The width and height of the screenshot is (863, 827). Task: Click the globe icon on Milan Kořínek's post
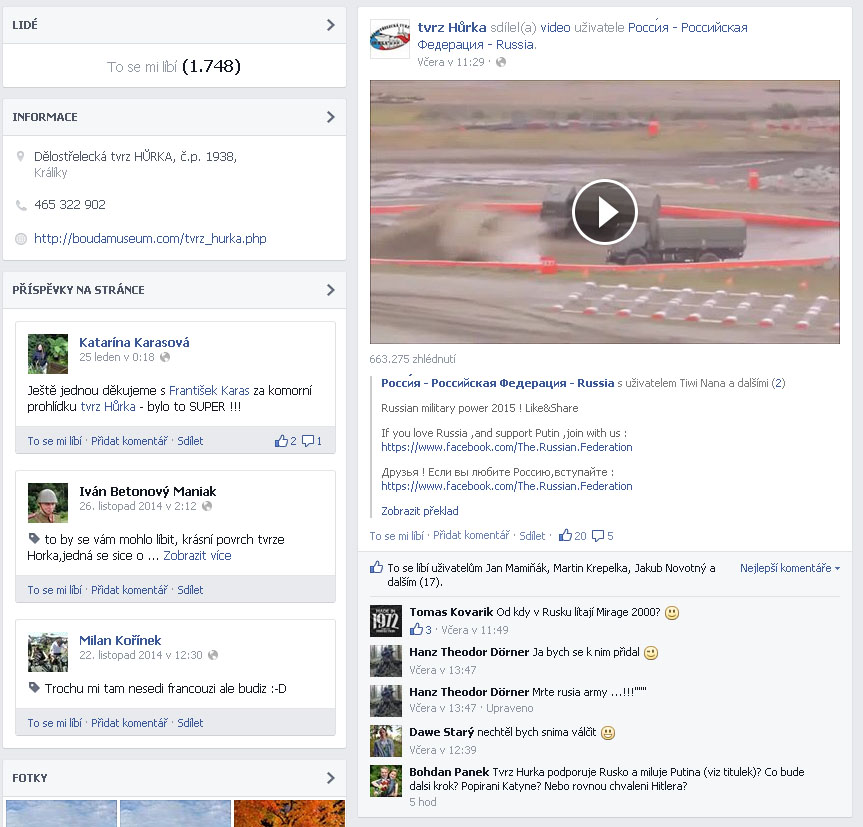click(214, 655)
